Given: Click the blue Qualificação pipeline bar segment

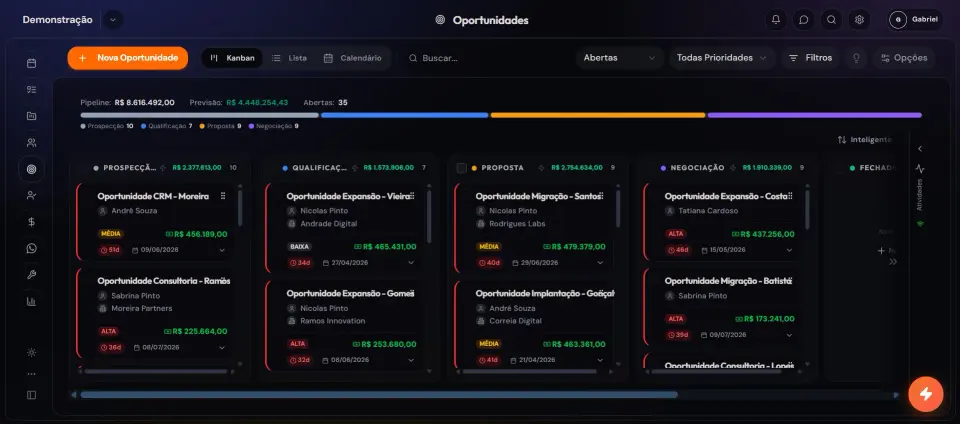Looking at the screenshot, I should (405, 115).
